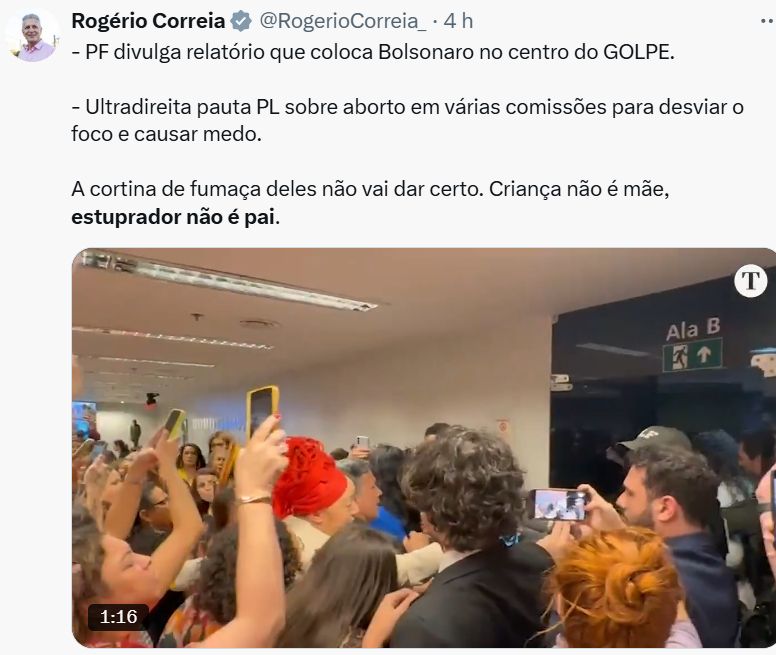Click the line "PF divulga relatório"
Image resolution: width=776 pixels, height=655 pixels.
click(373, 52)
